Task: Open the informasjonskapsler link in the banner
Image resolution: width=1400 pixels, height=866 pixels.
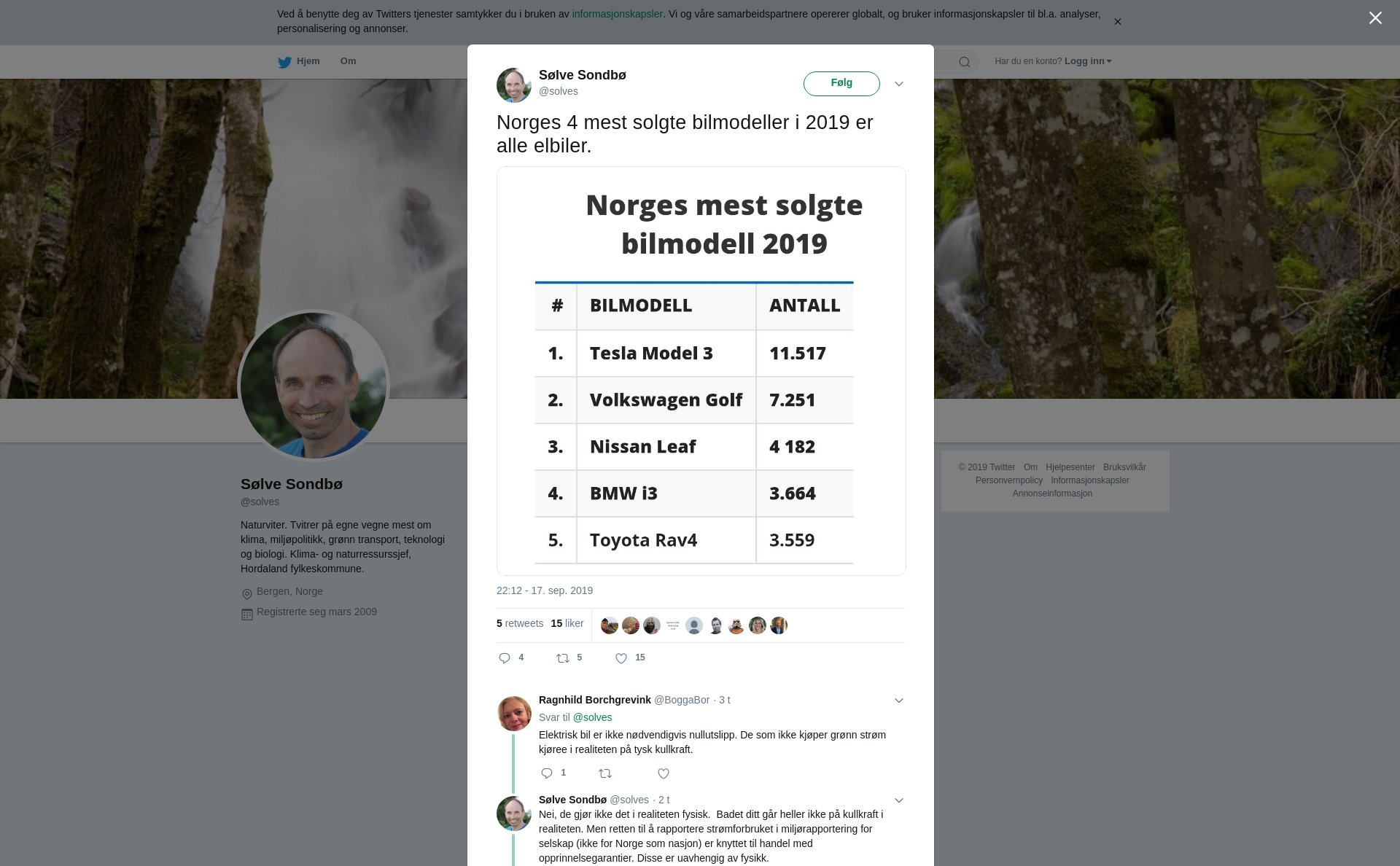Action: point(617,14)
